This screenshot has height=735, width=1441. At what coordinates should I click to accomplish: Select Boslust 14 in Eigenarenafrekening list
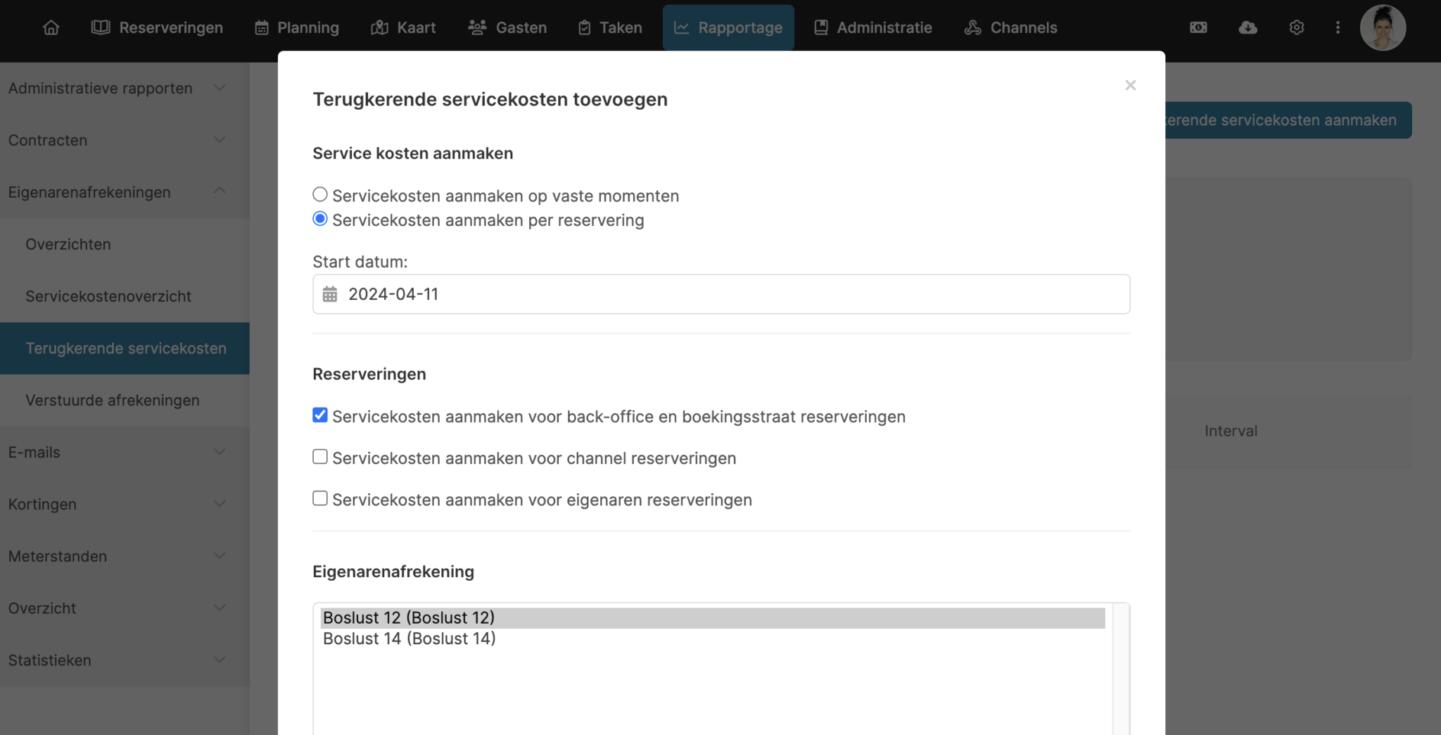coord(409,639)
